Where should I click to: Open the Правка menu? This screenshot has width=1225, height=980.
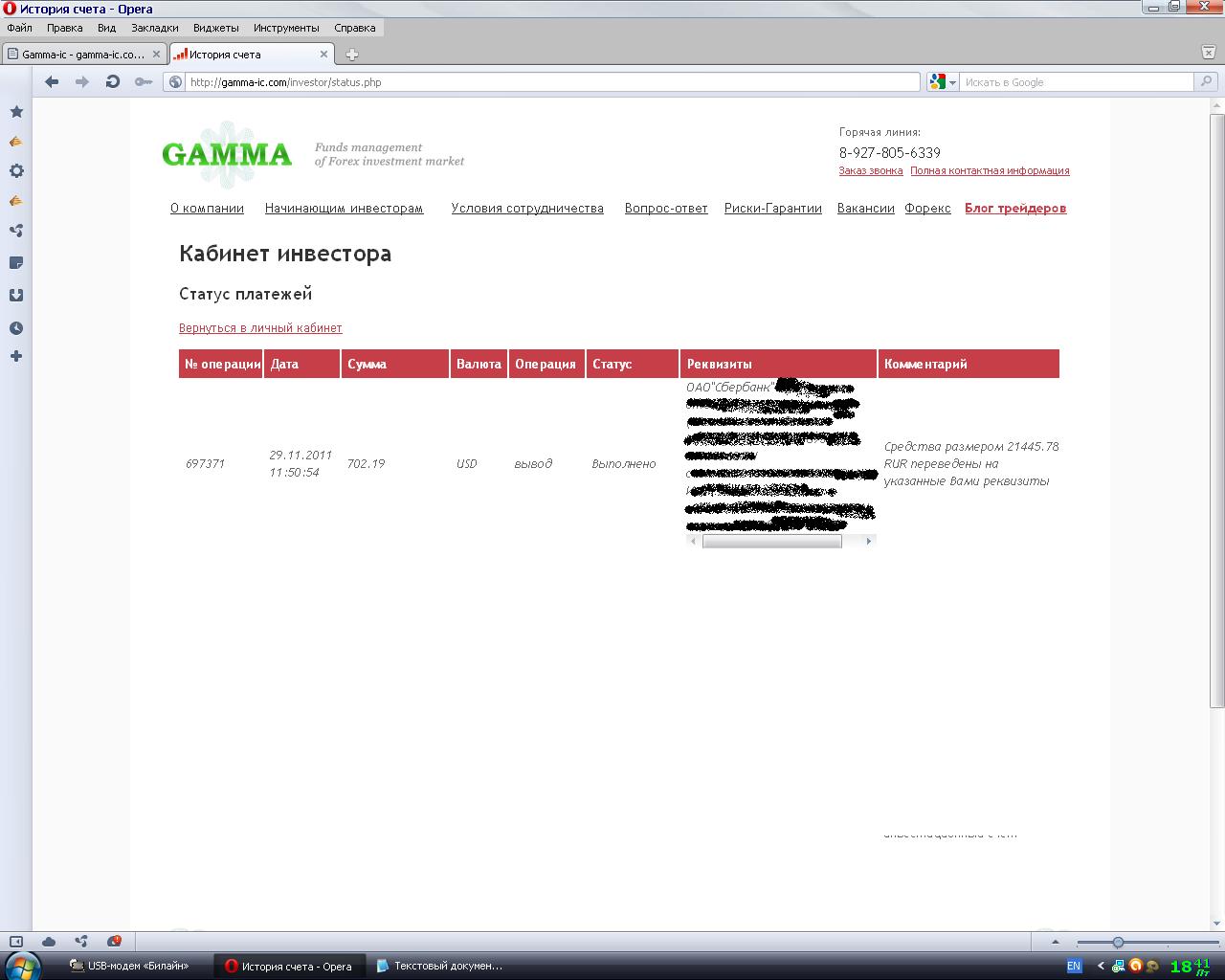64,28
